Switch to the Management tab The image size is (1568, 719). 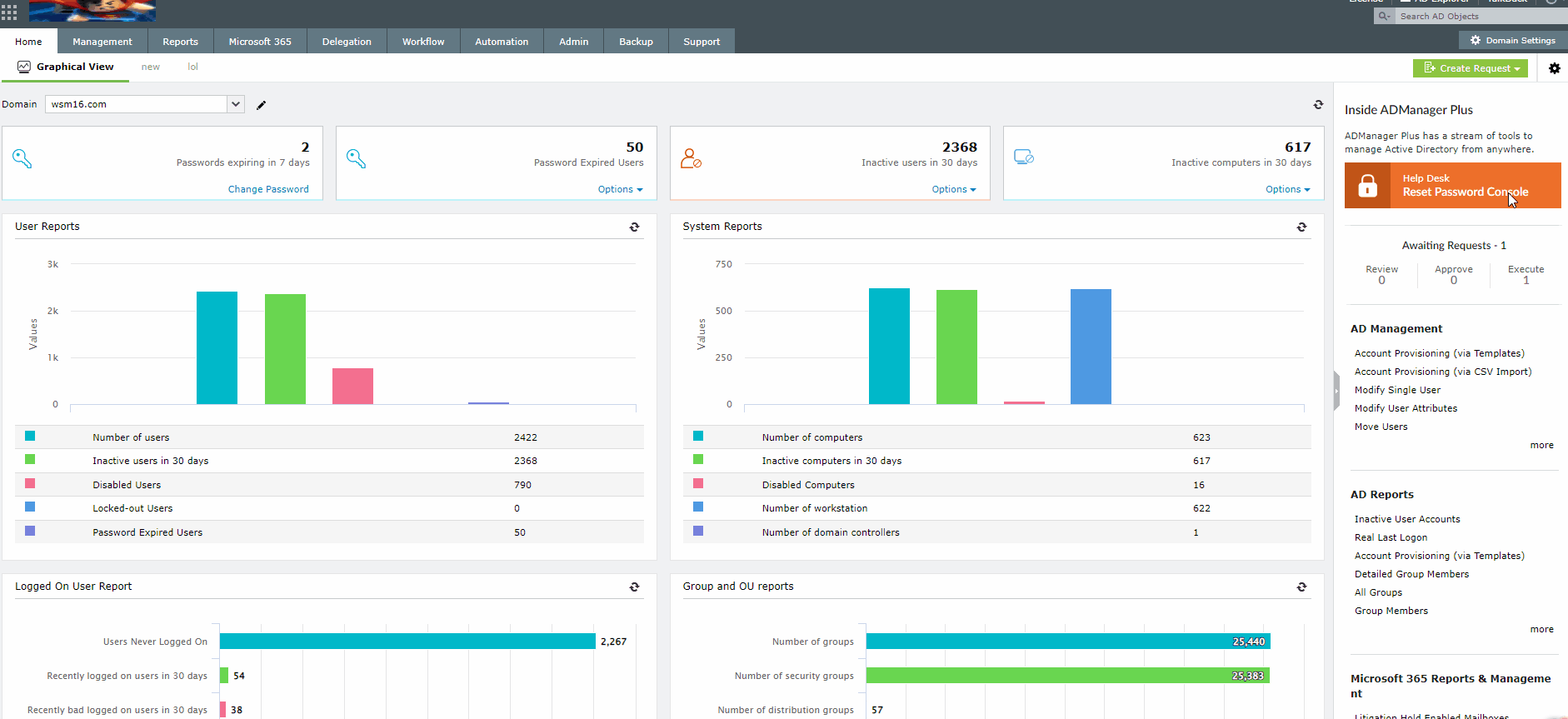(102, 42)
